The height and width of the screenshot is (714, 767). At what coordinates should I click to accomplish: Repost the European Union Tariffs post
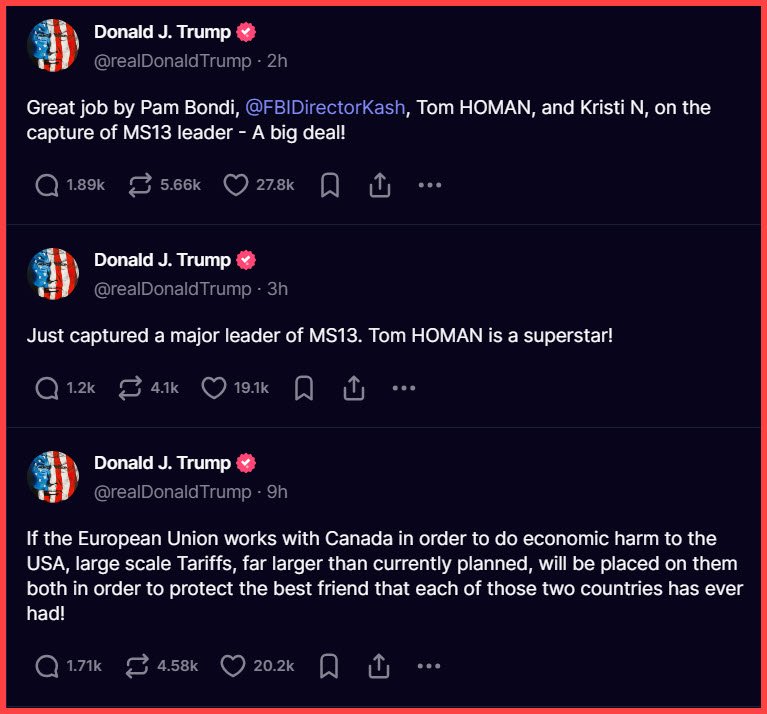139,666
